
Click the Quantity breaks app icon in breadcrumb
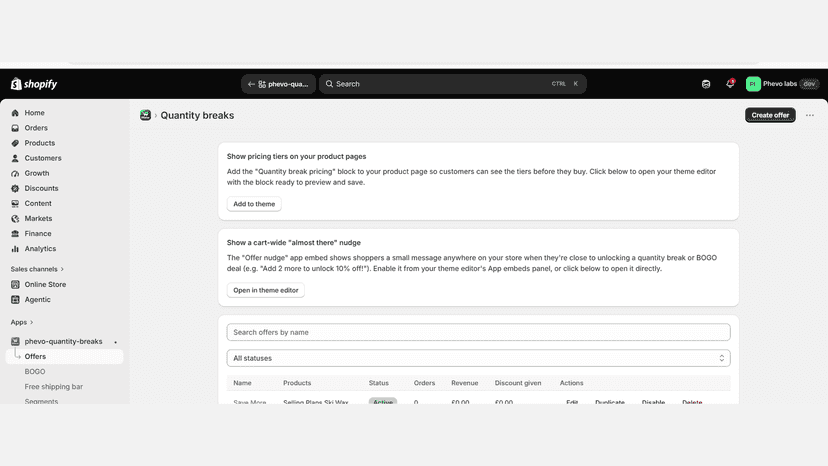point(145,115)
